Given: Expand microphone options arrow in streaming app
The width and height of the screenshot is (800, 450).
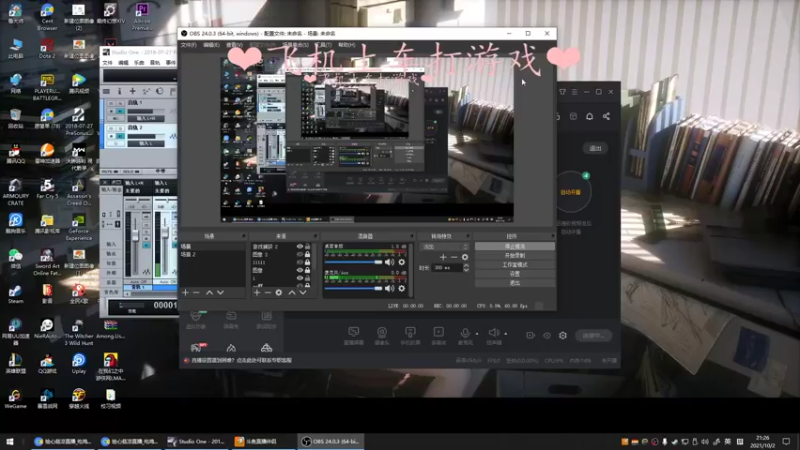Looking at the screenshot, I should coord(477,334).
